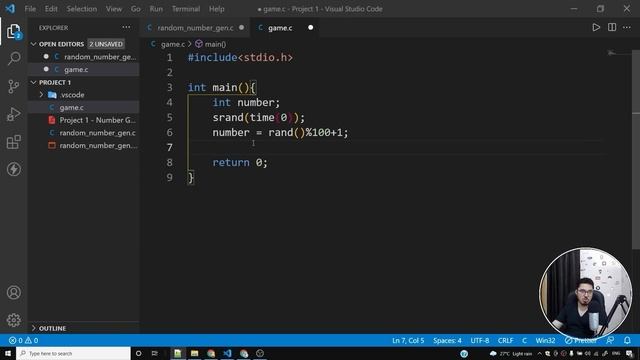640x360 pixels.
Task: Open the View menu
Action: (x=114, y=9)
